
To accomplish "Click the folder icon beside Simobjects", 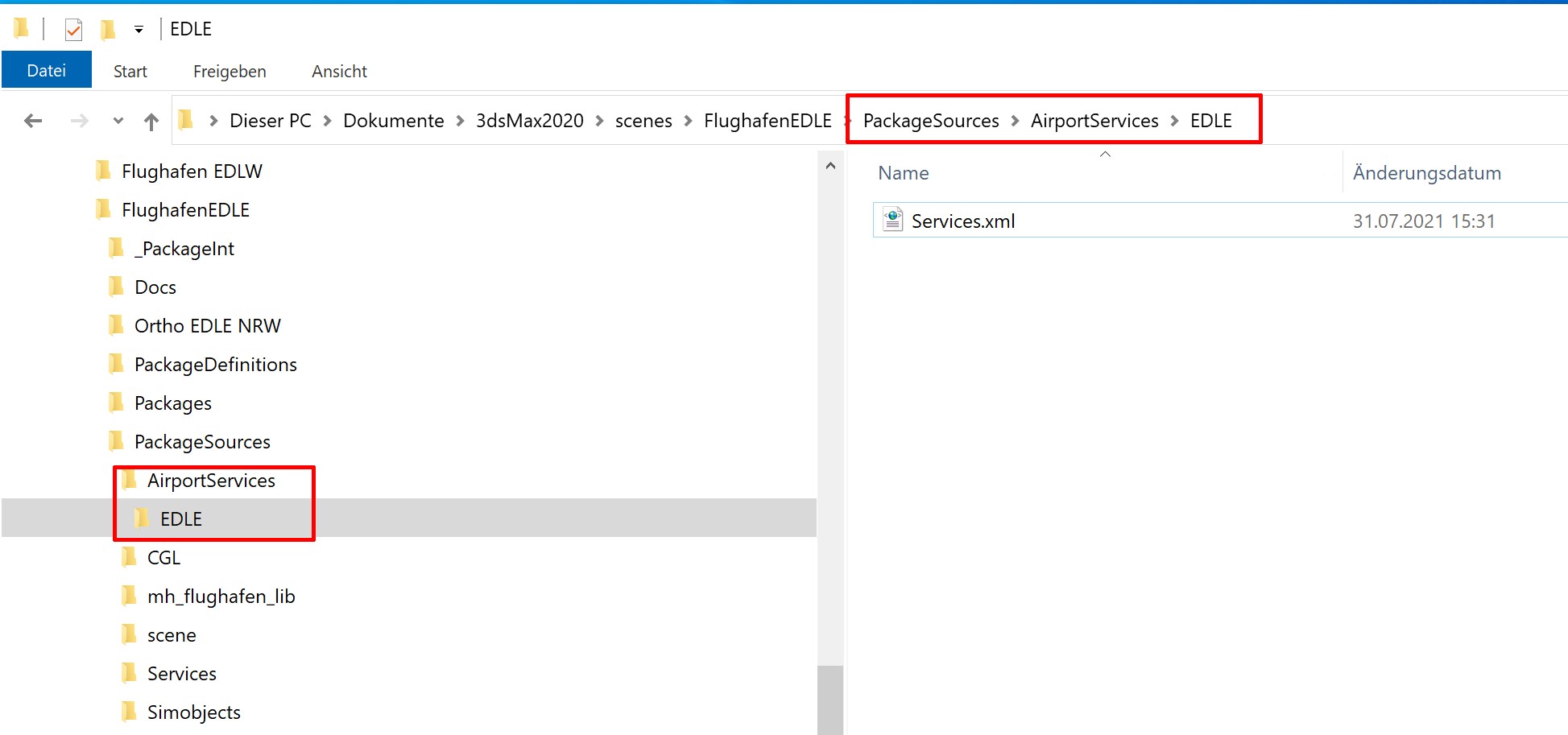I will (129, 712).
